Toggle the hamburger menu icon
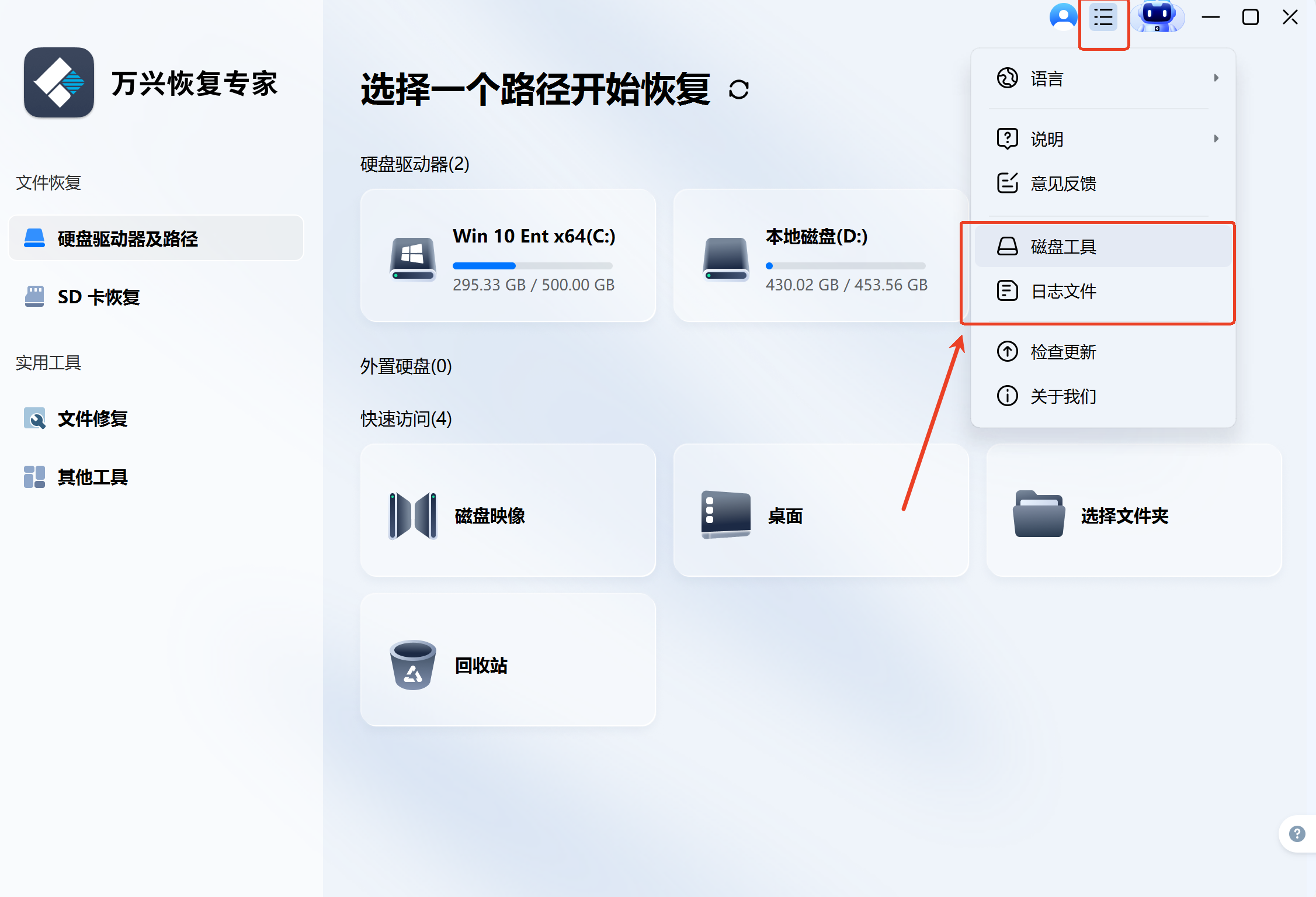This screenshot has width=1316, height=897. 1103,18
